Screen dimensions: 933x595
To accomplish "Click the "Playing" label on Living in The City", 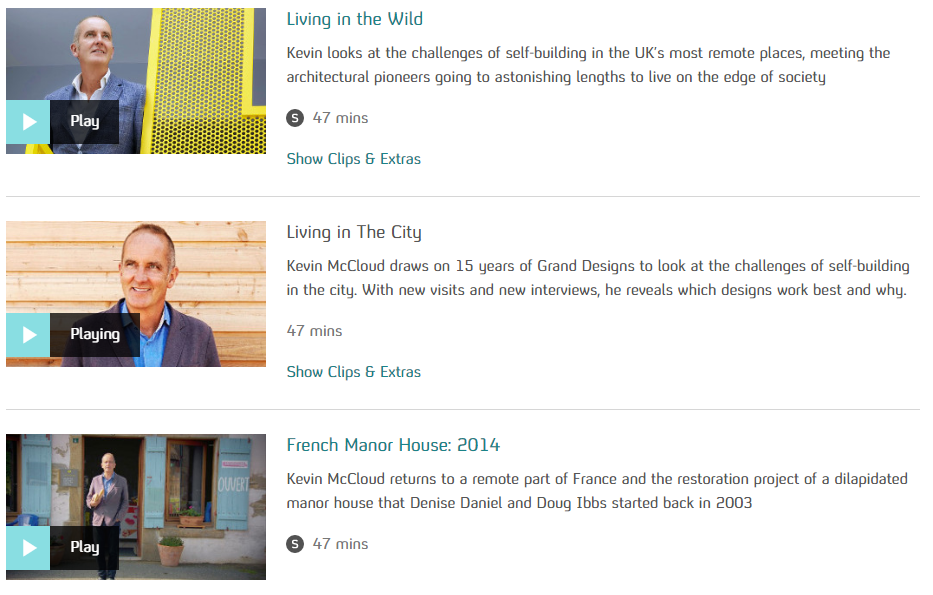I will coord(95,335).
